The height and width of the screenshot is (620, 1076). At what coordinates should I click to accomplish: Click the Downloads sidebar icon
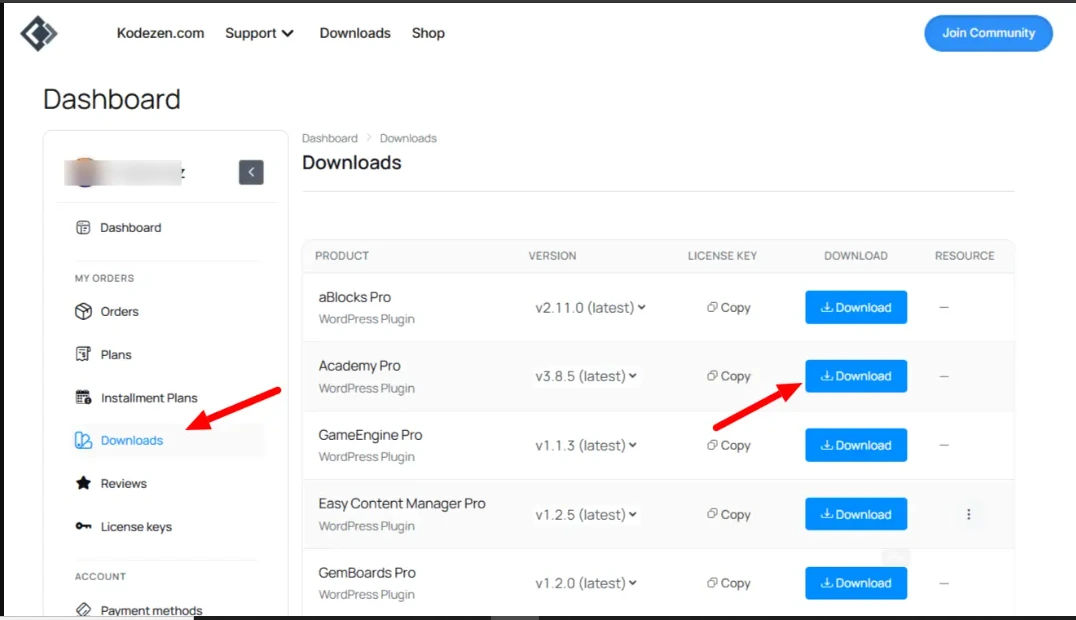click(83, 440)
